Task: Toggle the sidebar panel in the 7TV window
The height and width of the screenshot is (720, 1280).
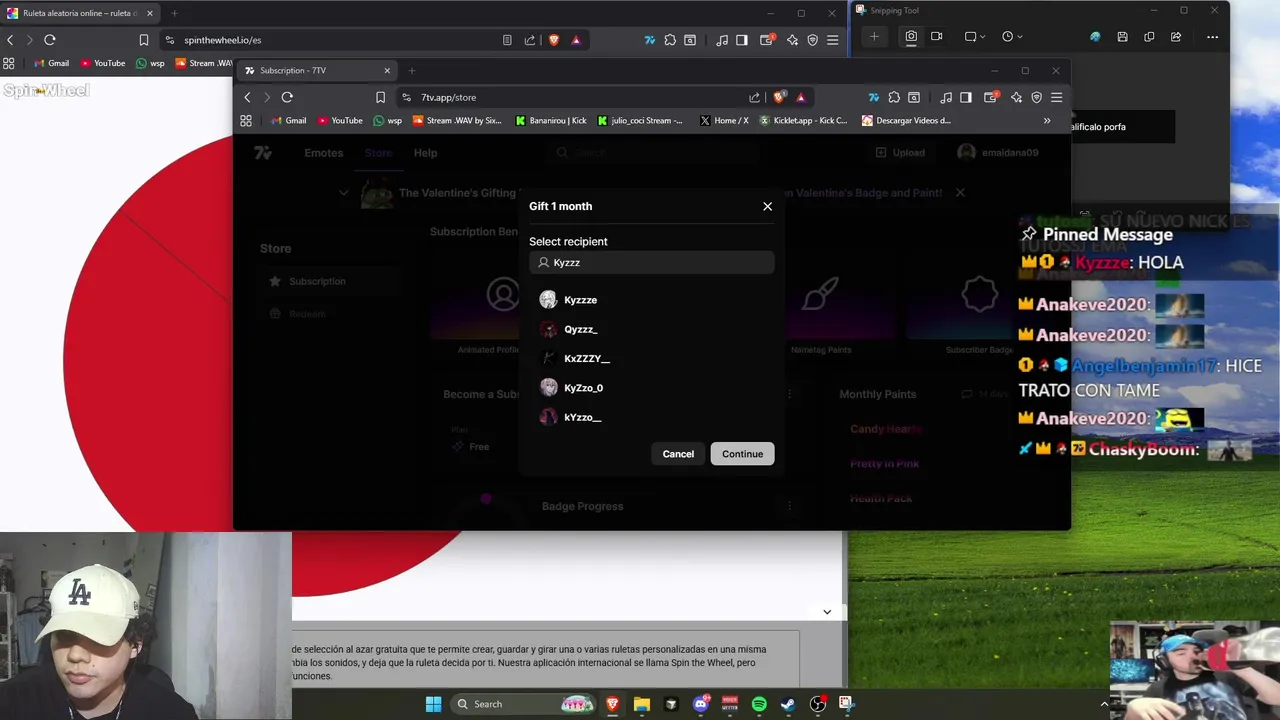Action: point(966,97)
